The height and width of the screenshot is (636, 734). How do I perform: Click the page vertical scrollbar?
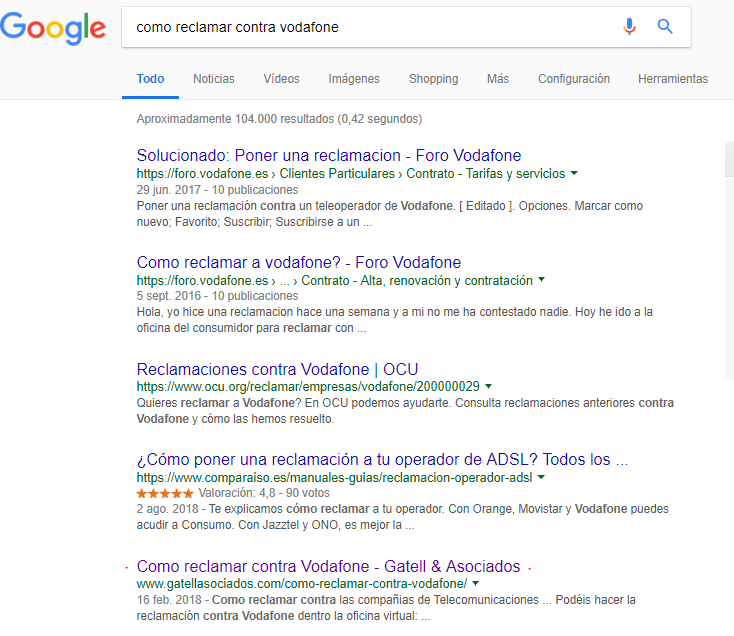point(729,260)
